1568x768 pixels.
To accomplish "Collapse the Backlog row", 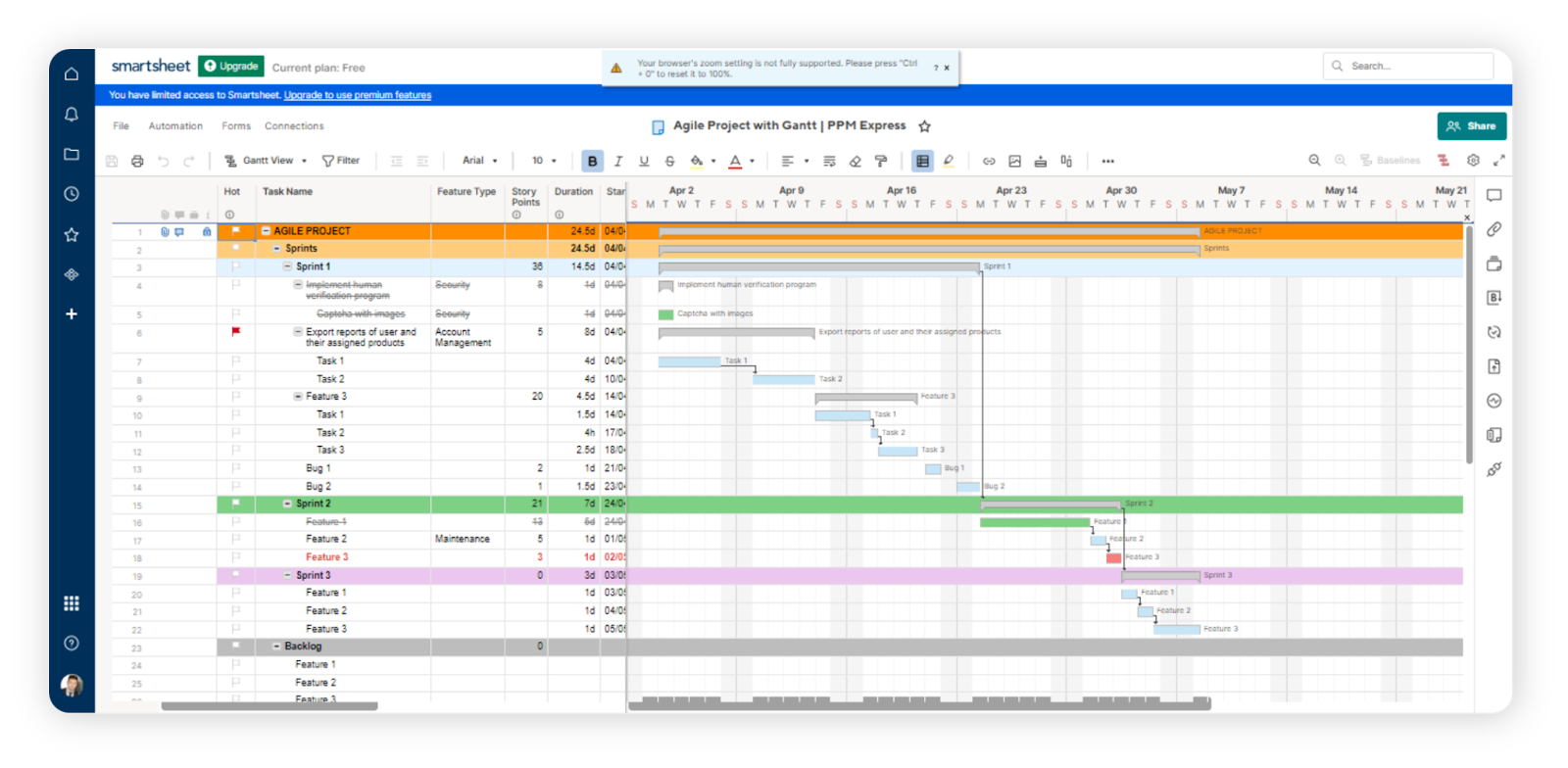I will point(276,647).
